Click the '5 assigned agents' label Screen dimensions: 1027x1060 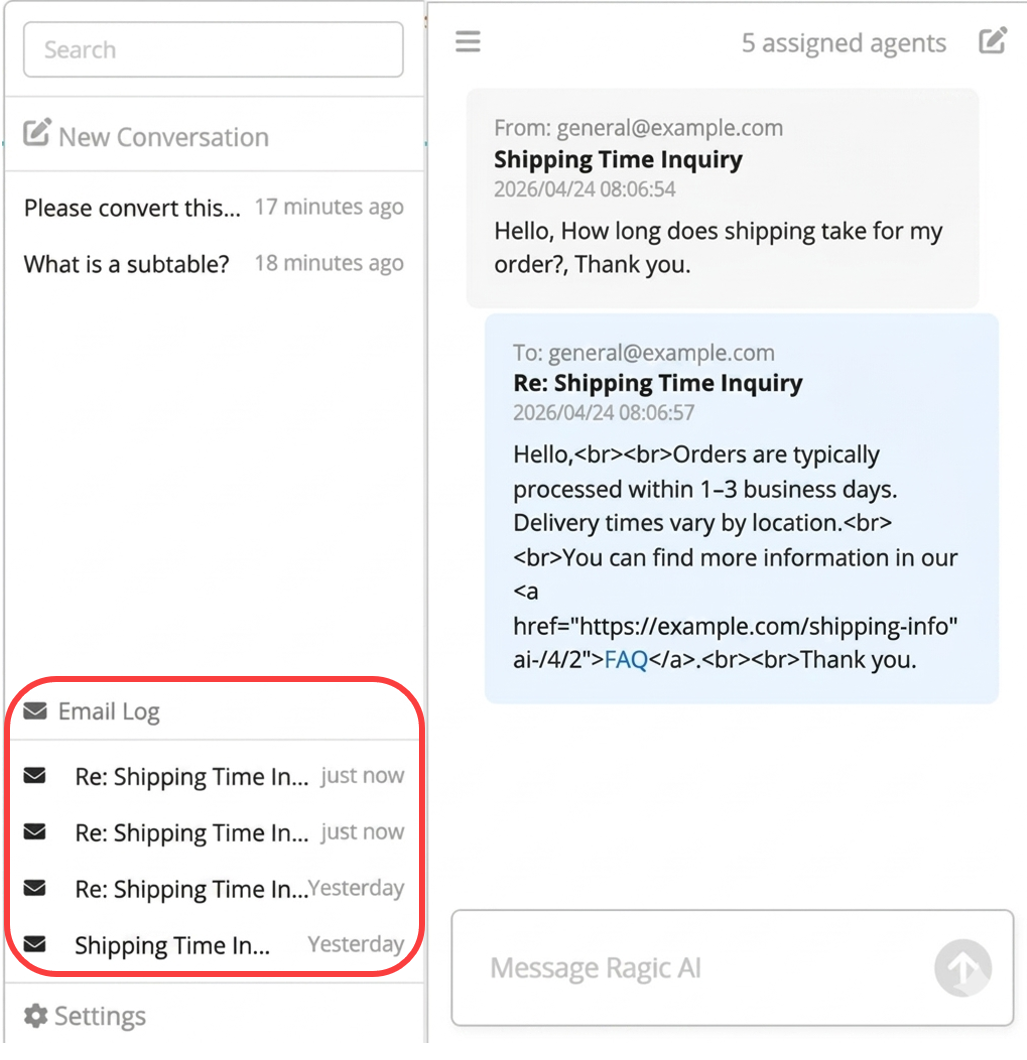click(843, 43)
